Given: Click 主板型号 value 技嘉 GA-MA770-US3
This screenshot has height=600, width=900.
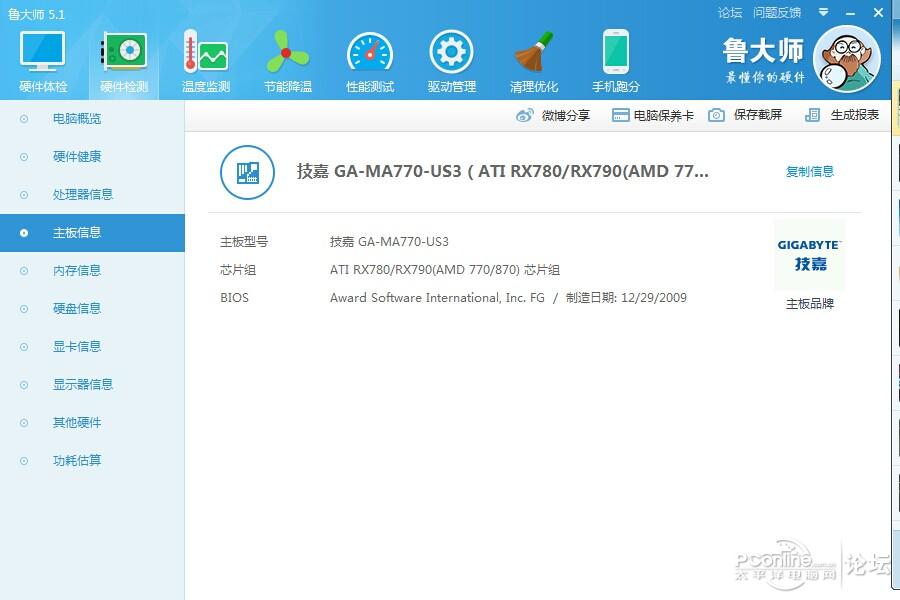Looking at the screenshot, I should pyautogui.click(x=389, y=242).
